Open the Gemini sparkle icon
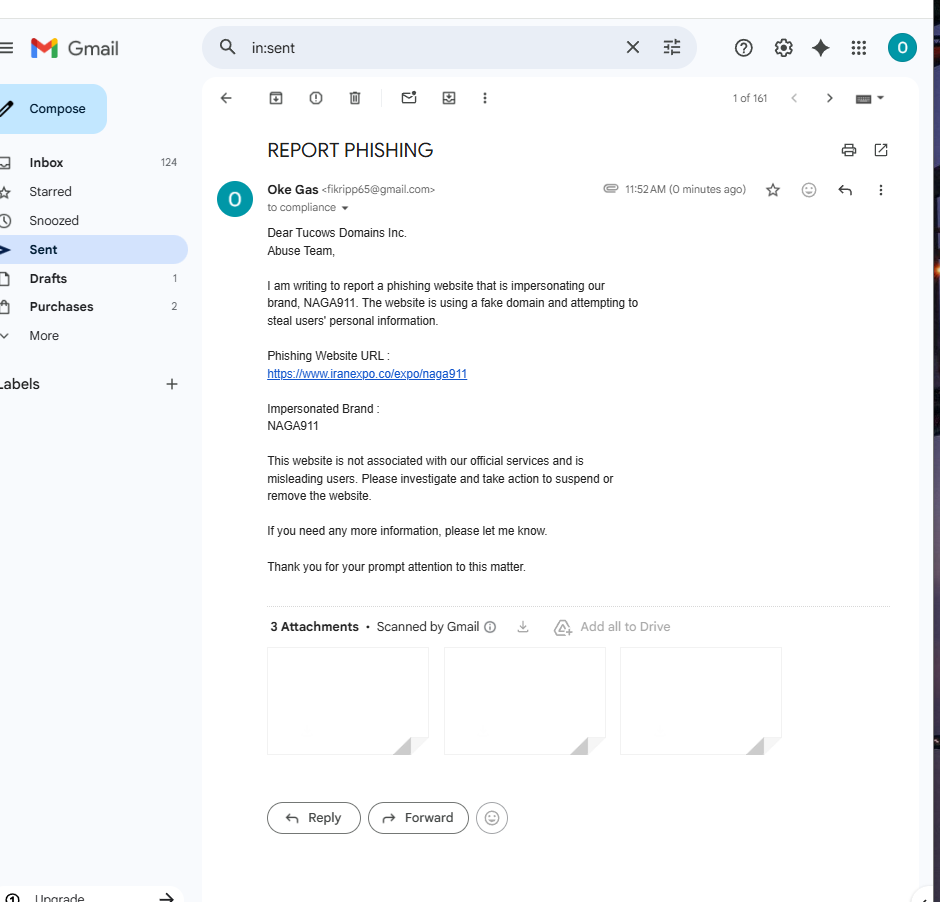 pos(821,48)
